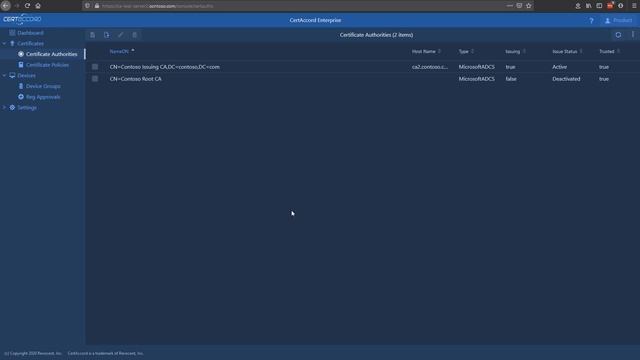Select the CN=Contoso Issuing CA row name
The width and height of the screenshot is (640, 360).
(164, 67)
